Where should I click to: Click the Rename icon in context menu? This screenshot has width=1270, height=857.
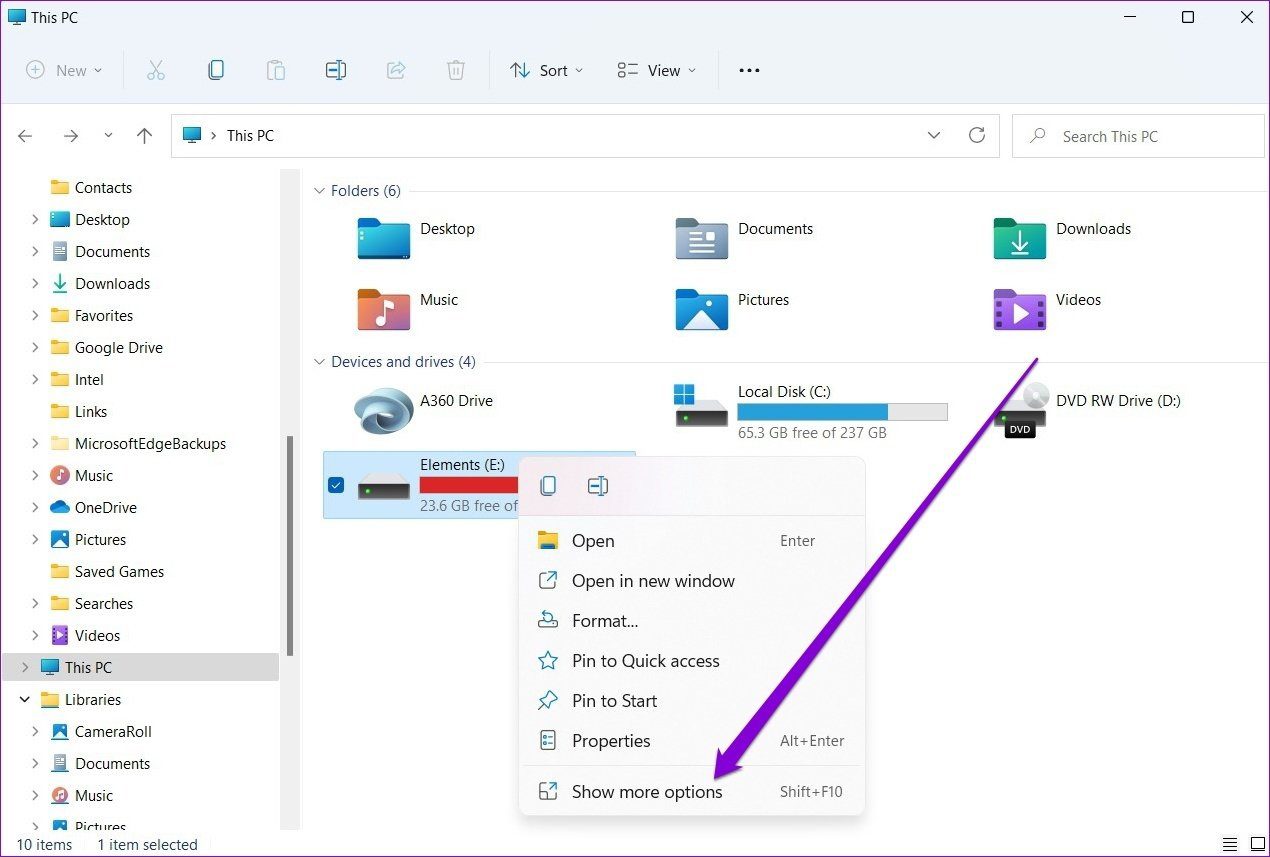click(x=598, y=486)
